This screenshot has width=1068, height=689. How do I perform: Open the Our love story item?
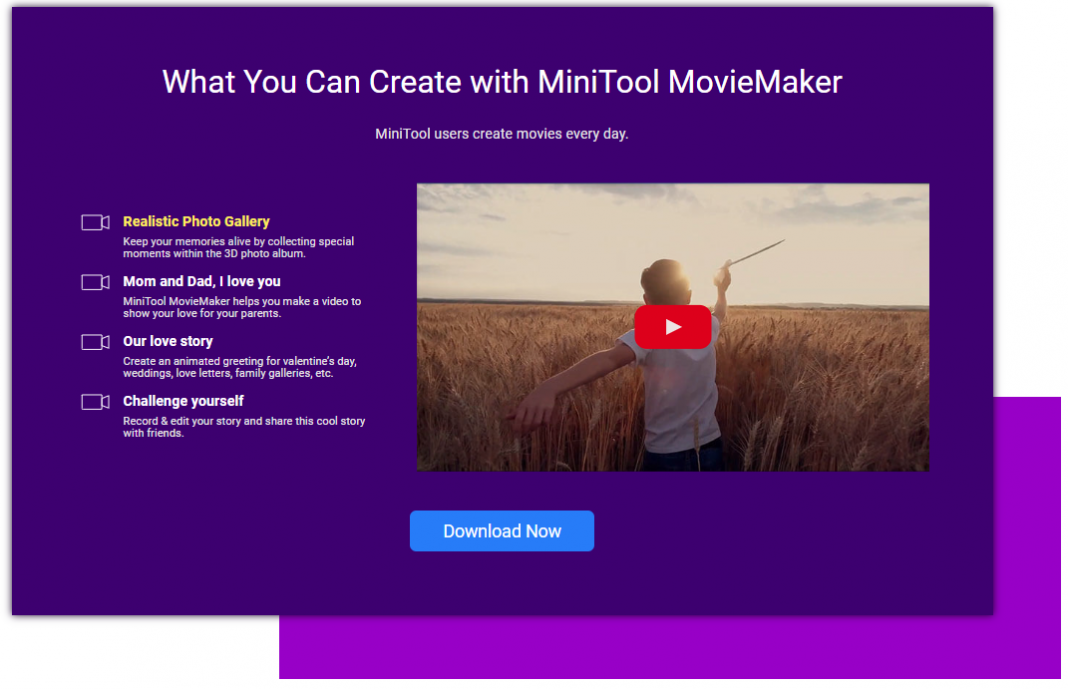(168, 341)
